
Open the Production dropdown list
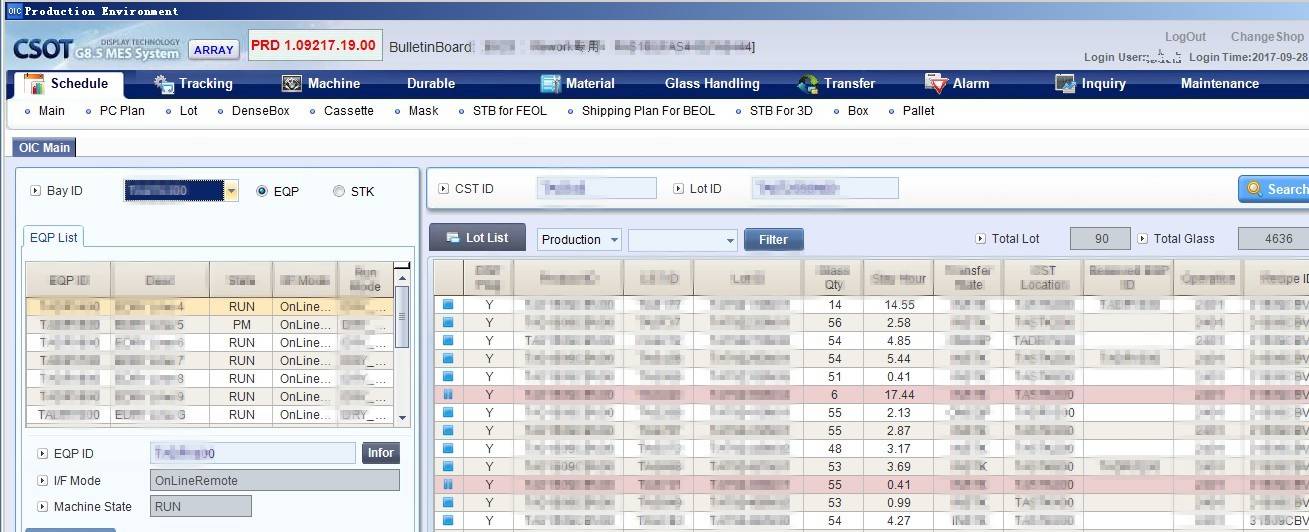click(612, 240)
